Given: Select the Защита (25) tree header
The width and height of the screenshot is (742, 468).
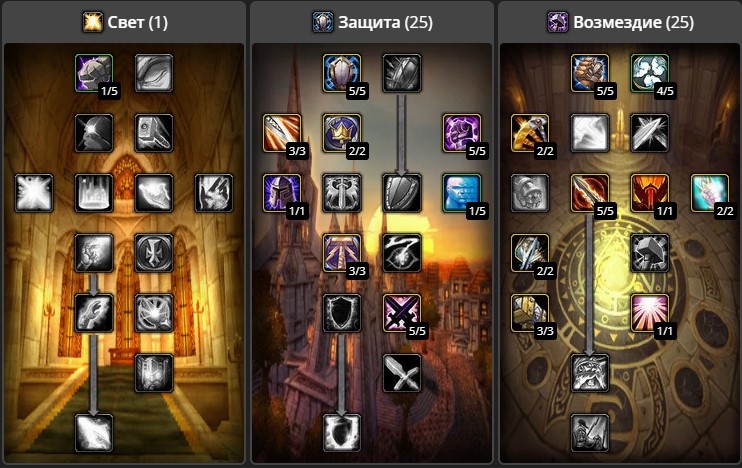Looking at the screenshot, I should point(372,22).
